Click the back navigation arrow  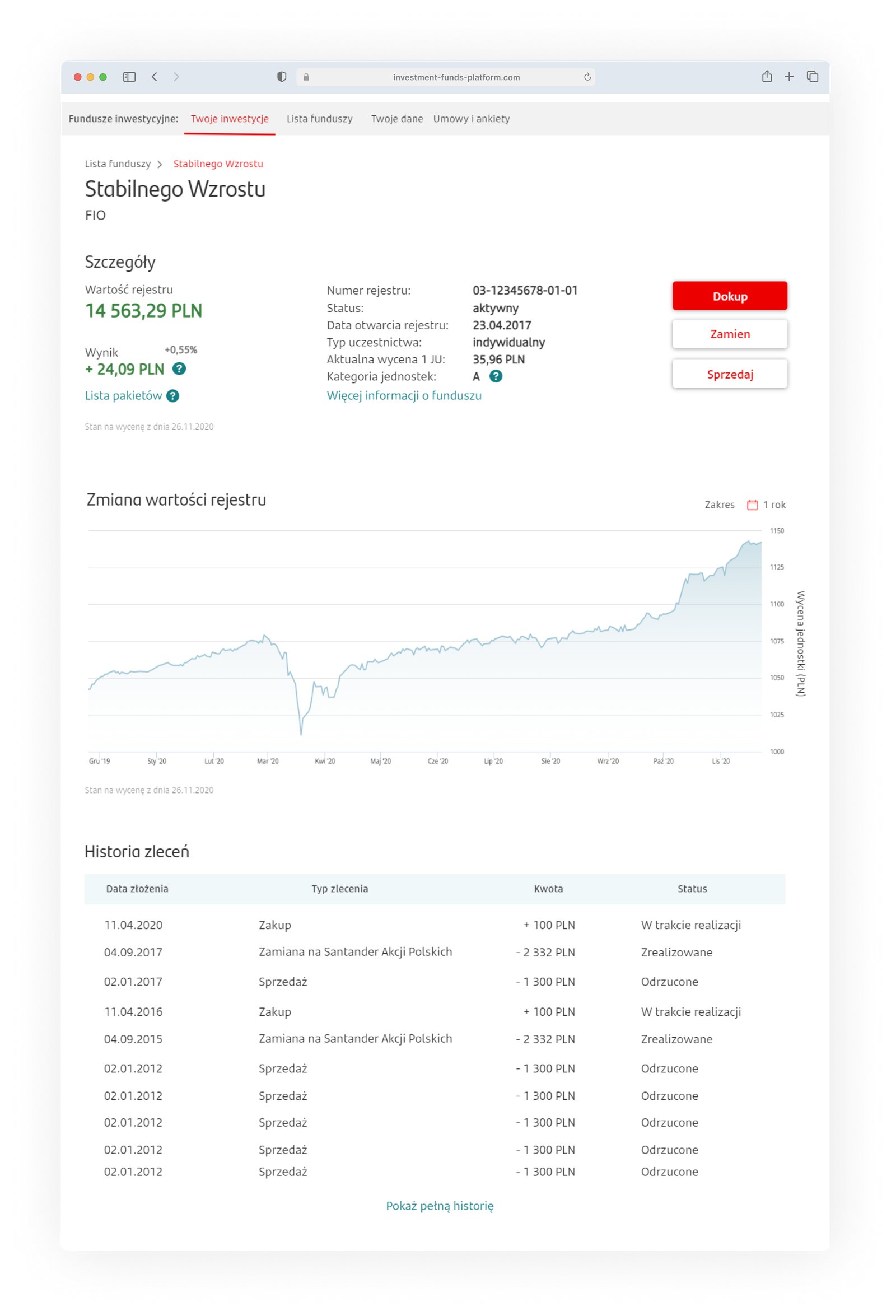[154, 77]
